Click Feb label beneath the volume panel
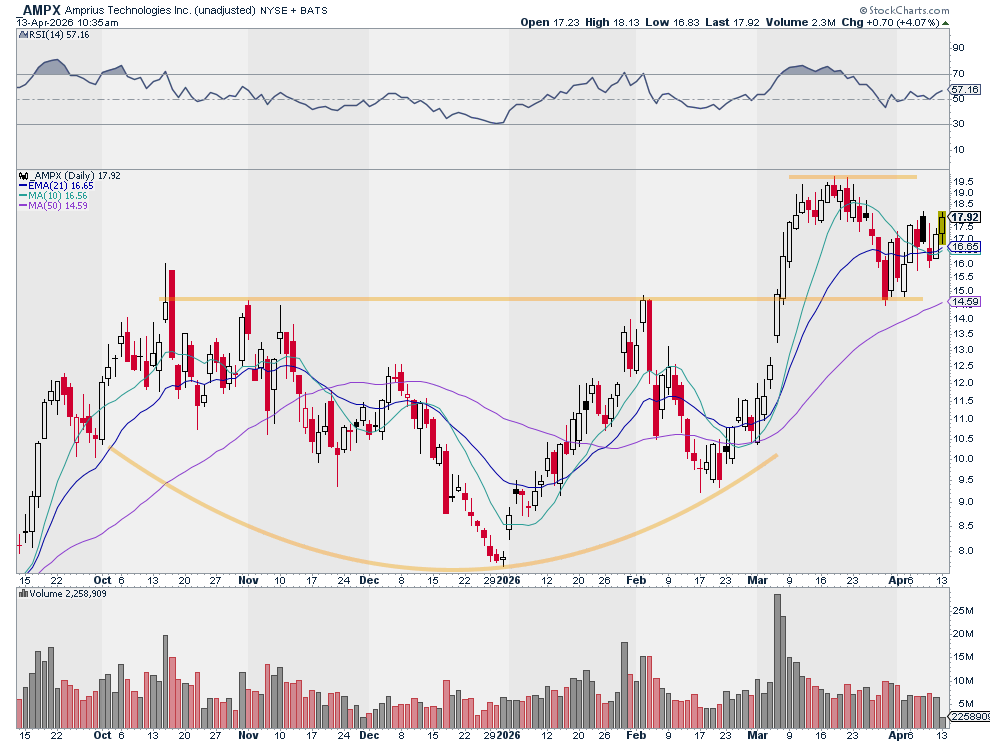Viewport: 990px width, 744px height. pos(636,735)
